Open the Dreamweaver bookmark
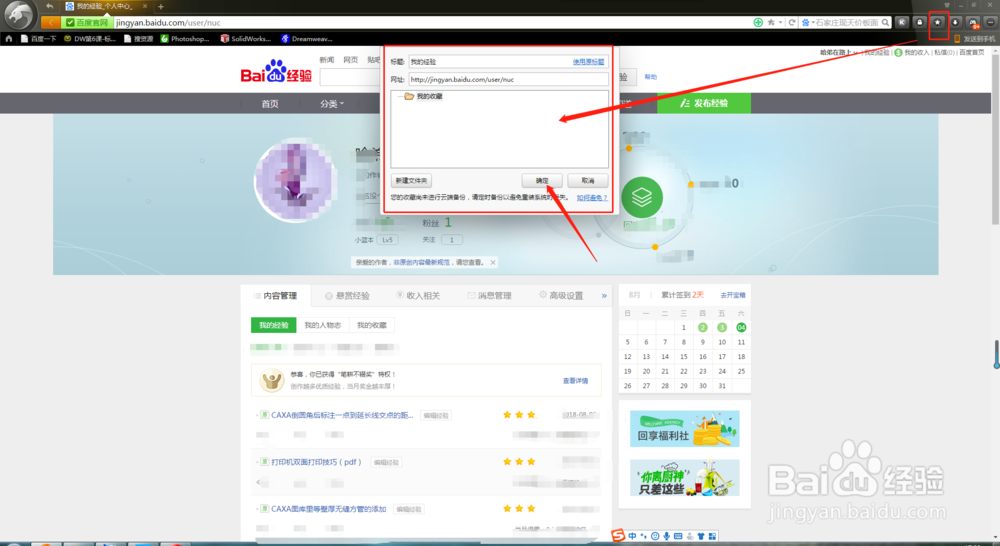Viewport: 1000px width, 546px height. [307, 39]
